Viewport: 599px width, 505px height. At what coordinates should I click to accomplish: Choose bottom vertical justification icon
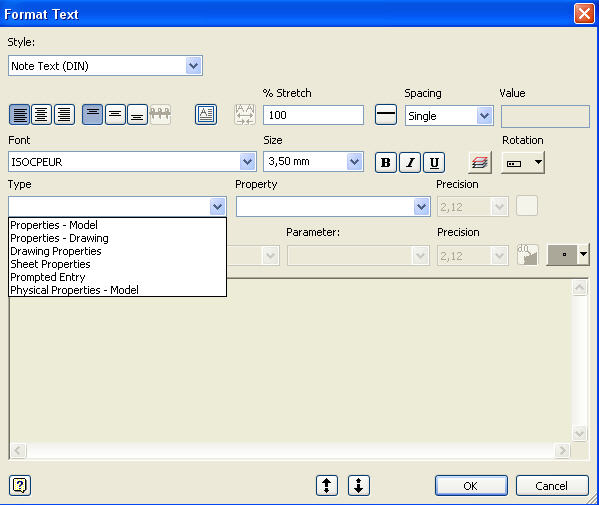137,114
